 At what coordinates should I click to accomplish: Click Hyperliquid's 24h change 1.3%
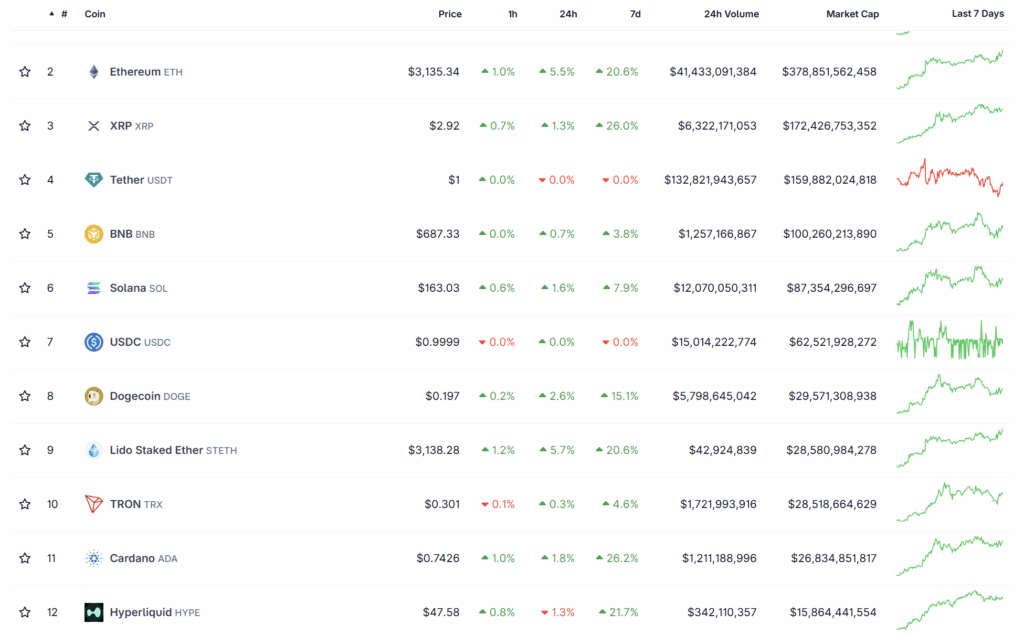(x=558, y=612)
